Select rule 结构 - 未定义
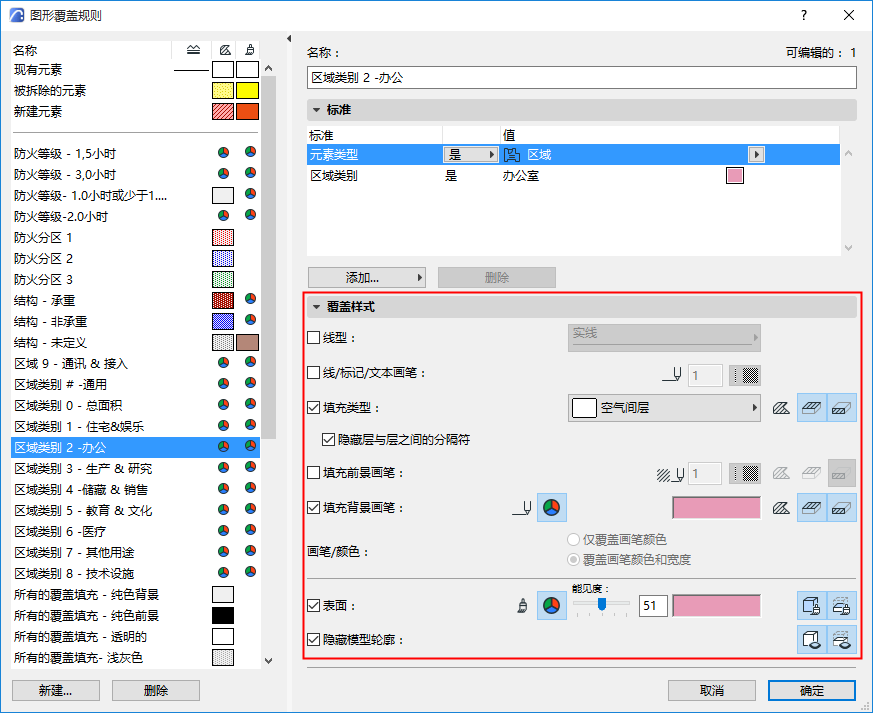The image size is (873, 713). click(135, 343)
